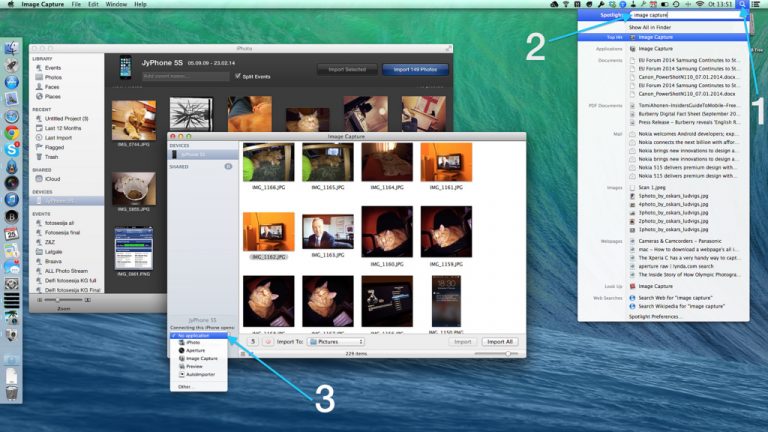Choose Image Capture in connecting-opens menu

(x=199, y=359)
